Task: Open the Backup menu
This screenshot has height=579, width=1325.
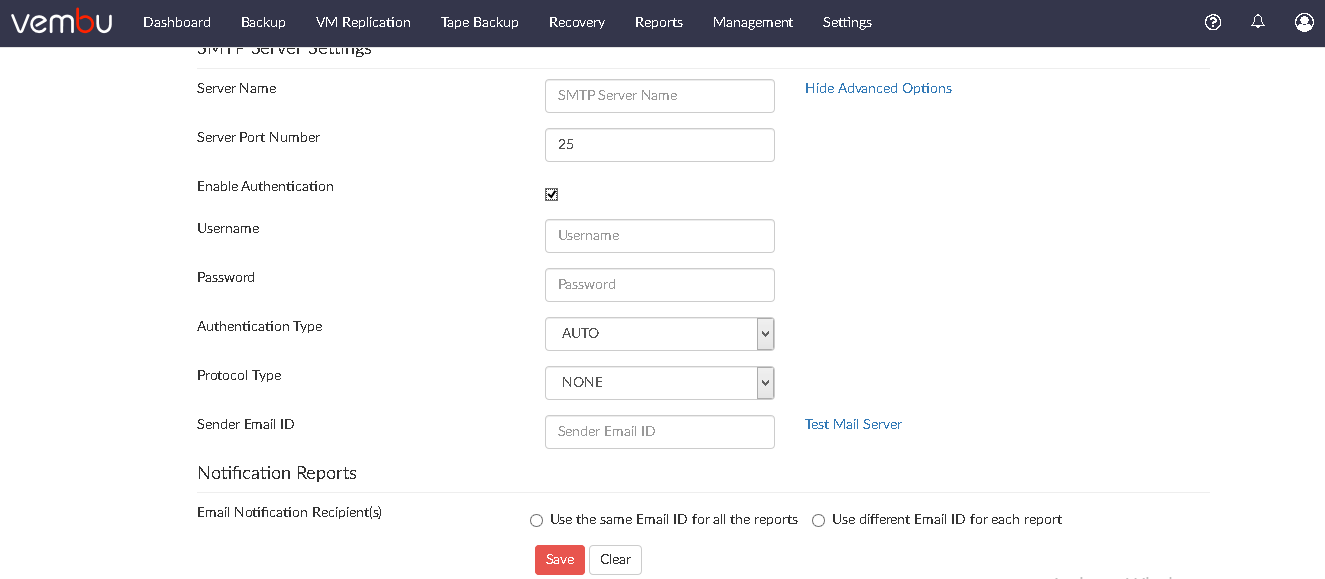Action: coord(263,22)
